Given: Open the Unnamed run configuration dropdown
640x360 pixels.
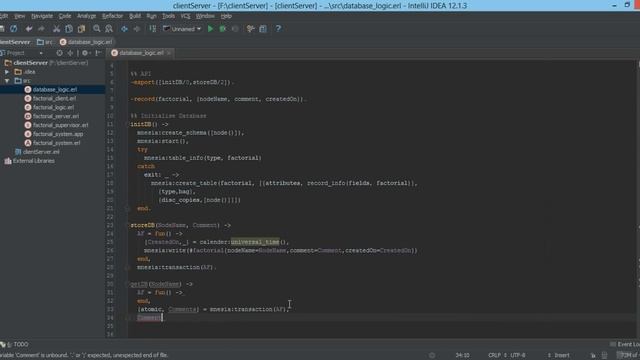Looking at the screenshot, I should pyautogui.click(x=182, y=29).
